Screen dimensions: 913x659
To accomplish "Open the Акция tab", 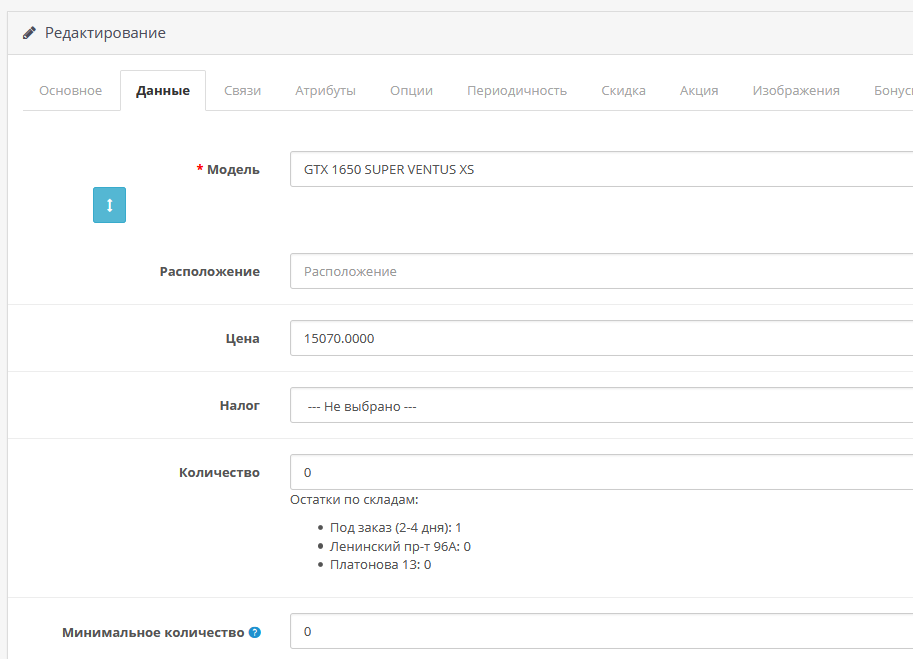I will click(699, 91).
